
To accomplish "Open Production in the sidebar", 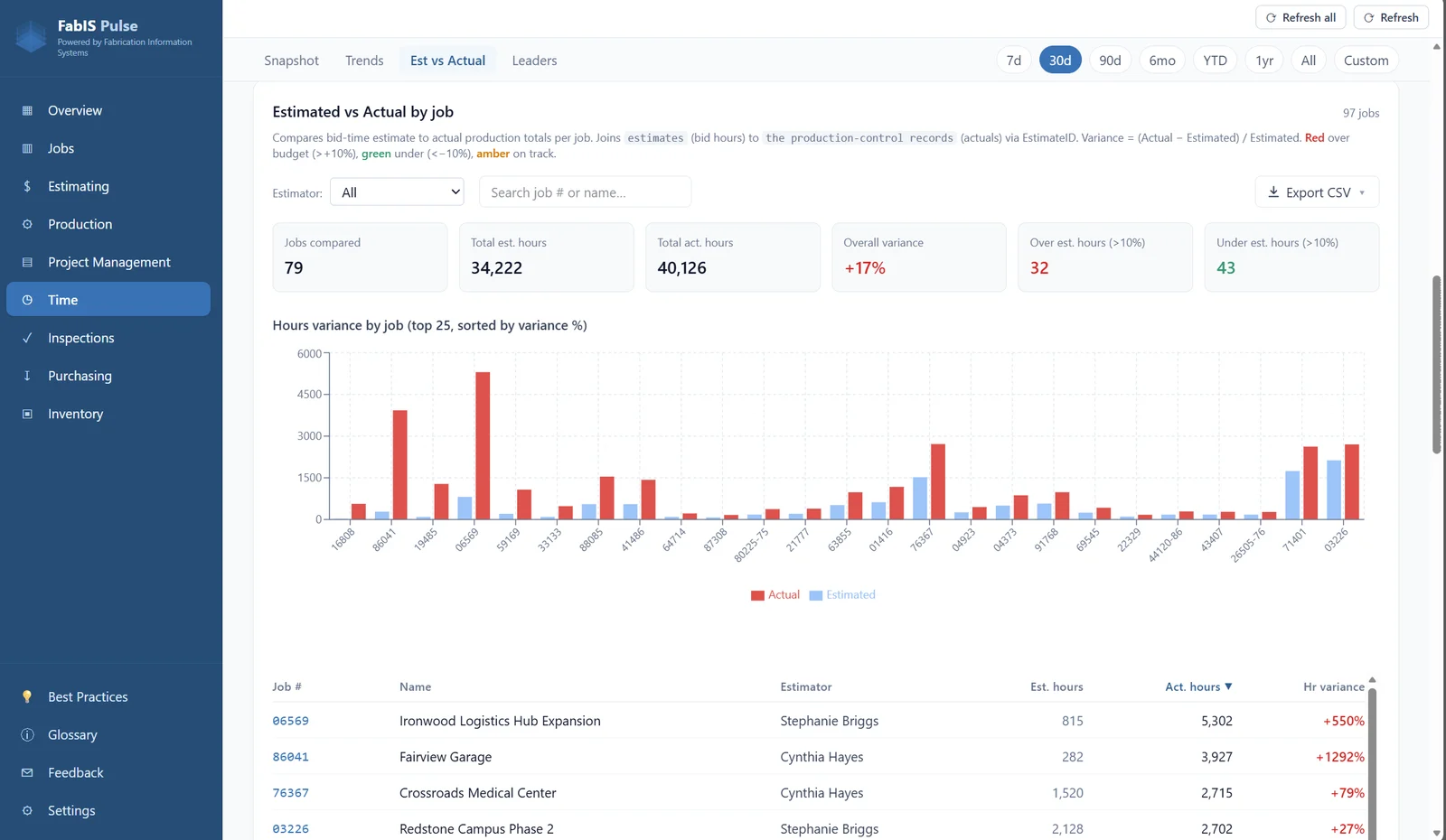I will [x=108, y=224].
